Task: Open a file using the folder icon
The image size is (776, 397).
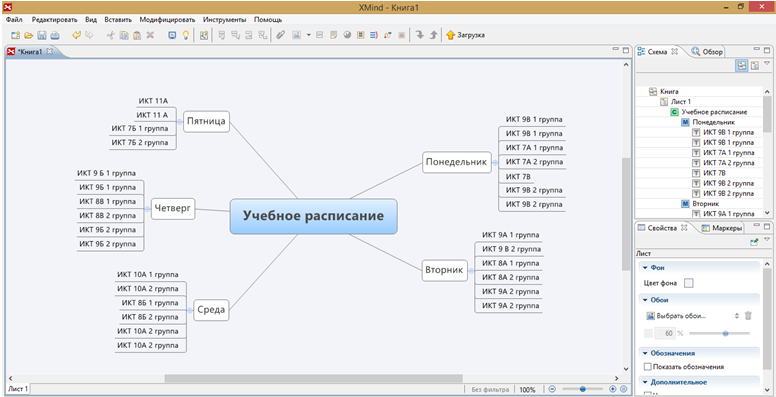Action: click(x=29, y=35)
